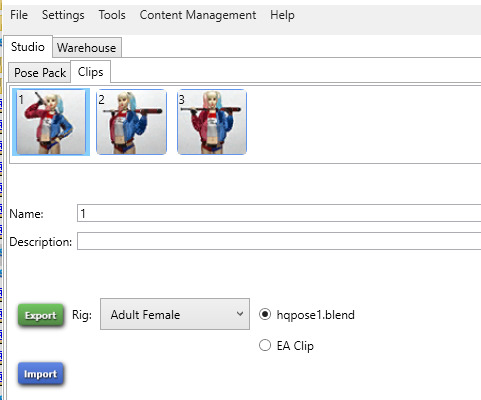The width and height of the screenshot is (481, 400).
Task: Open the Help menu
Action: [x=282, y=15]
